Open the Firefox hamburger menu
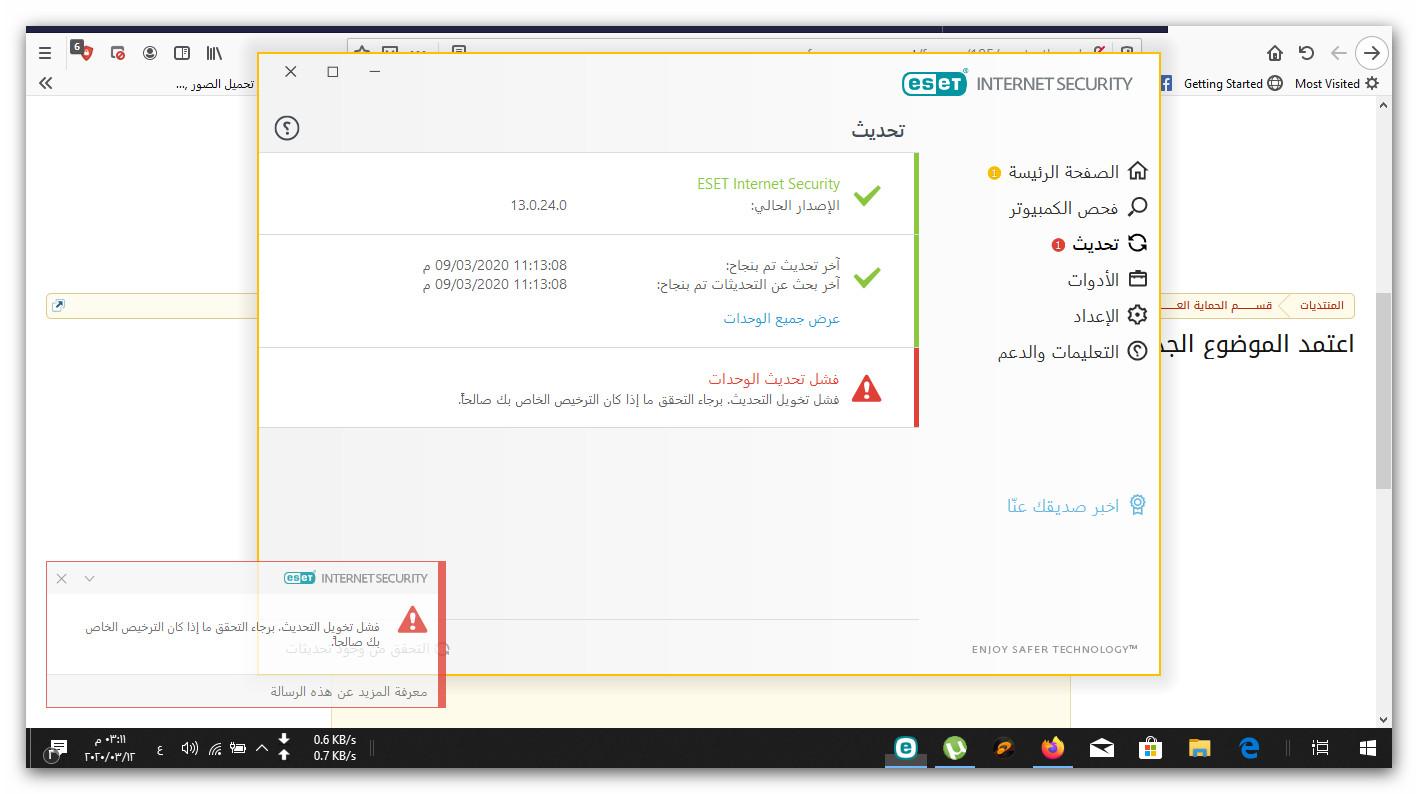Screen dimensions: 1418x794 click(45, 53)
